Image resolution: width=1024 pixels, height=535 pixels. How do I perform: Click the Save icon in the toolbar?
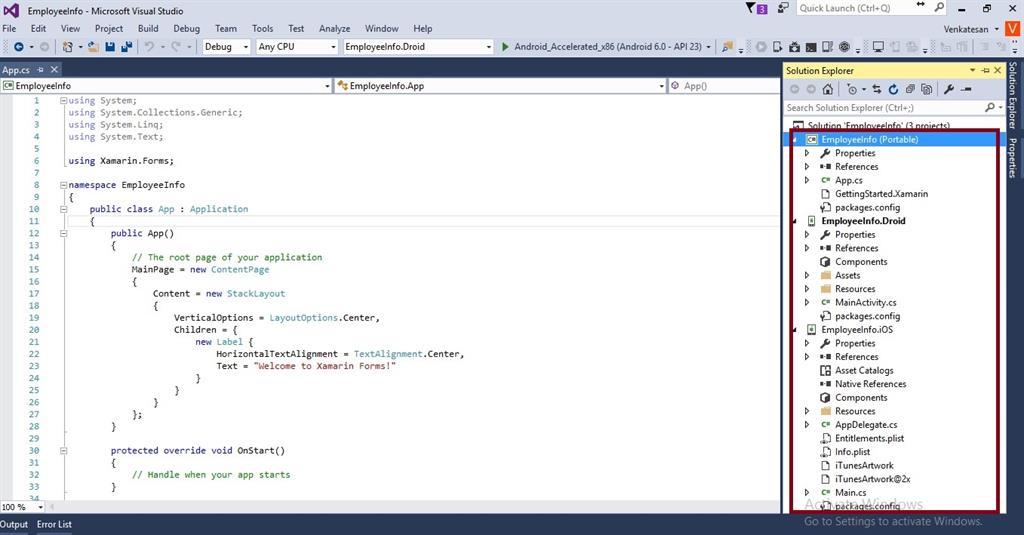(x=110, y=47)
